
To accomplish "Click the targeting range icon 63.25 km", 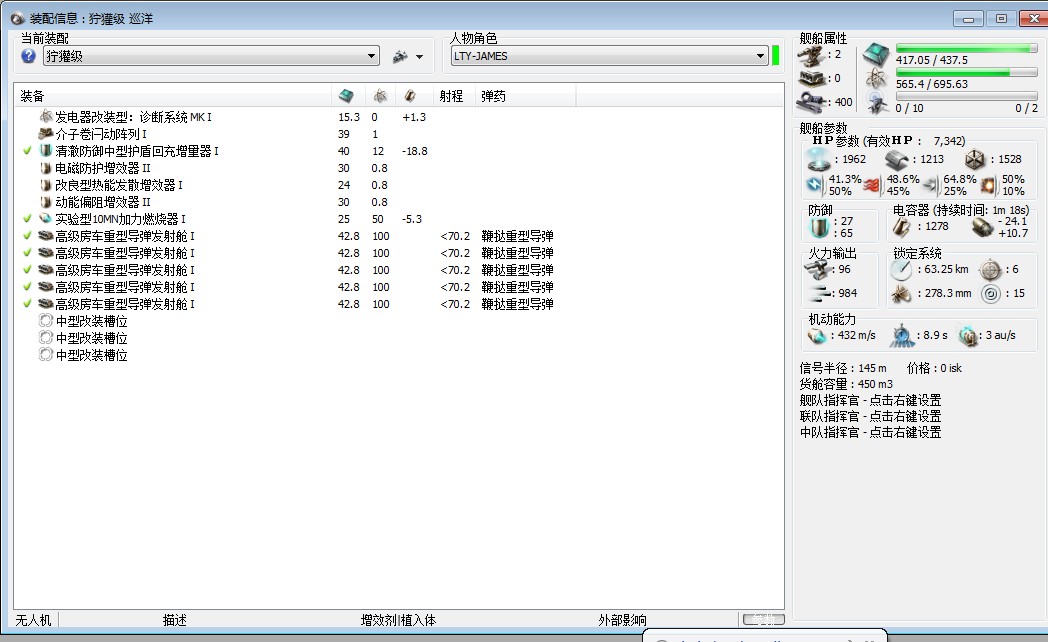I will click(x=901, y=269).
